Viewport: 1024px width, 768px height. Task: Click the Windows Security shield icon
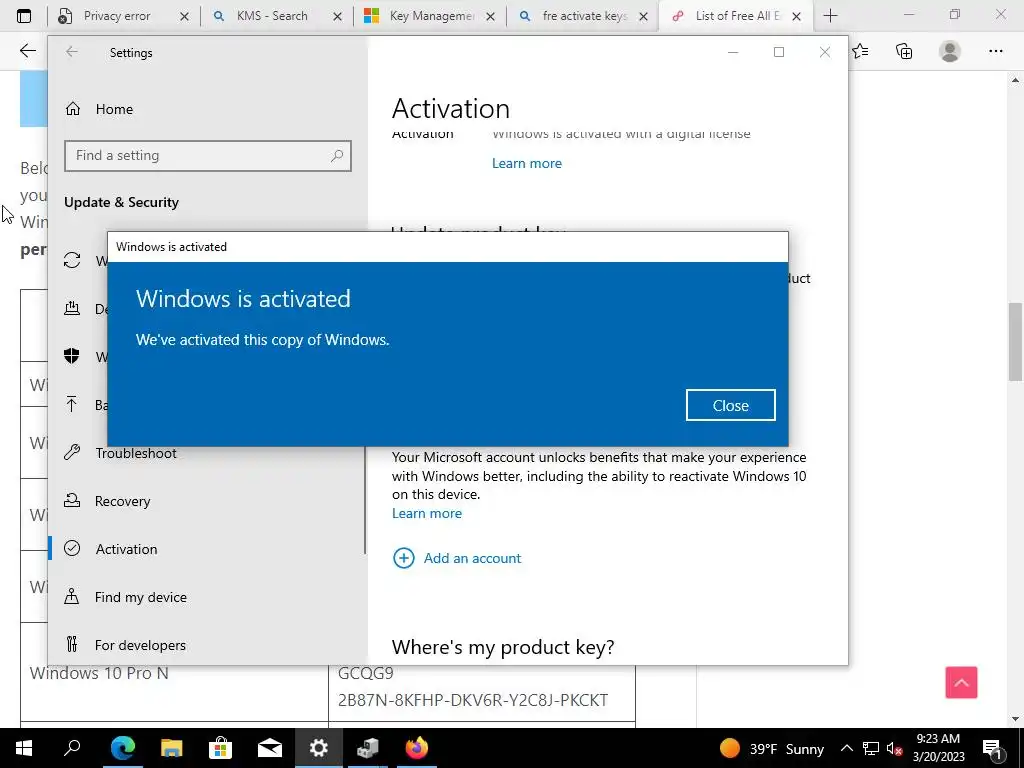click(72, 356)
